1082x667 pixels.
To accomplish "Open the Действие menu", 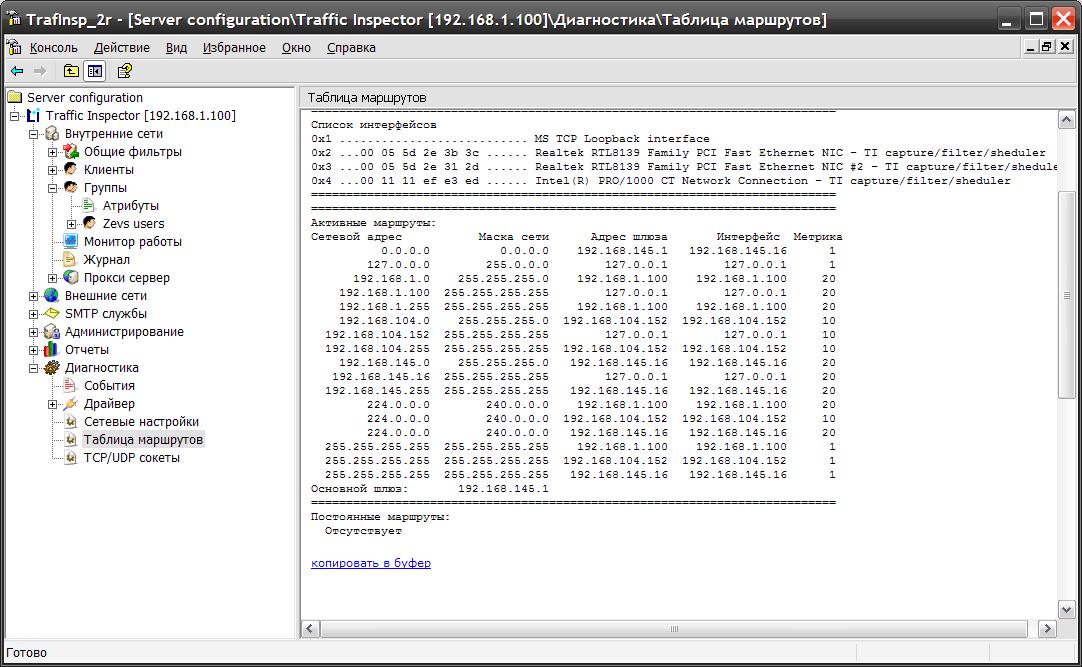I will pos(121,47).
